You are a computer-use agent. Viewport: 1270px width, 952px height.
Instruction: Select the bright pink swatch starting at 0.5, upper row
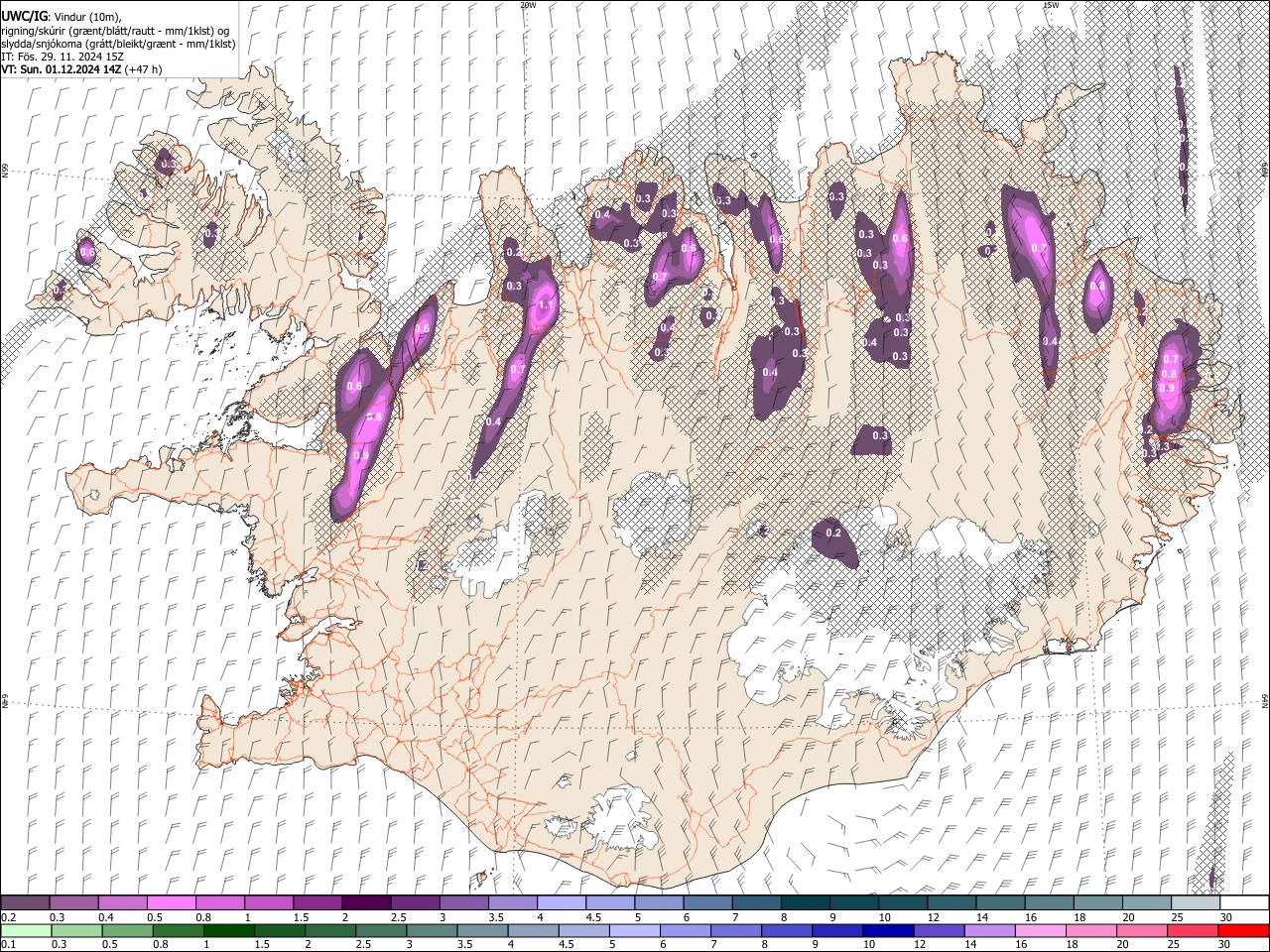click(x=172, y=902)
